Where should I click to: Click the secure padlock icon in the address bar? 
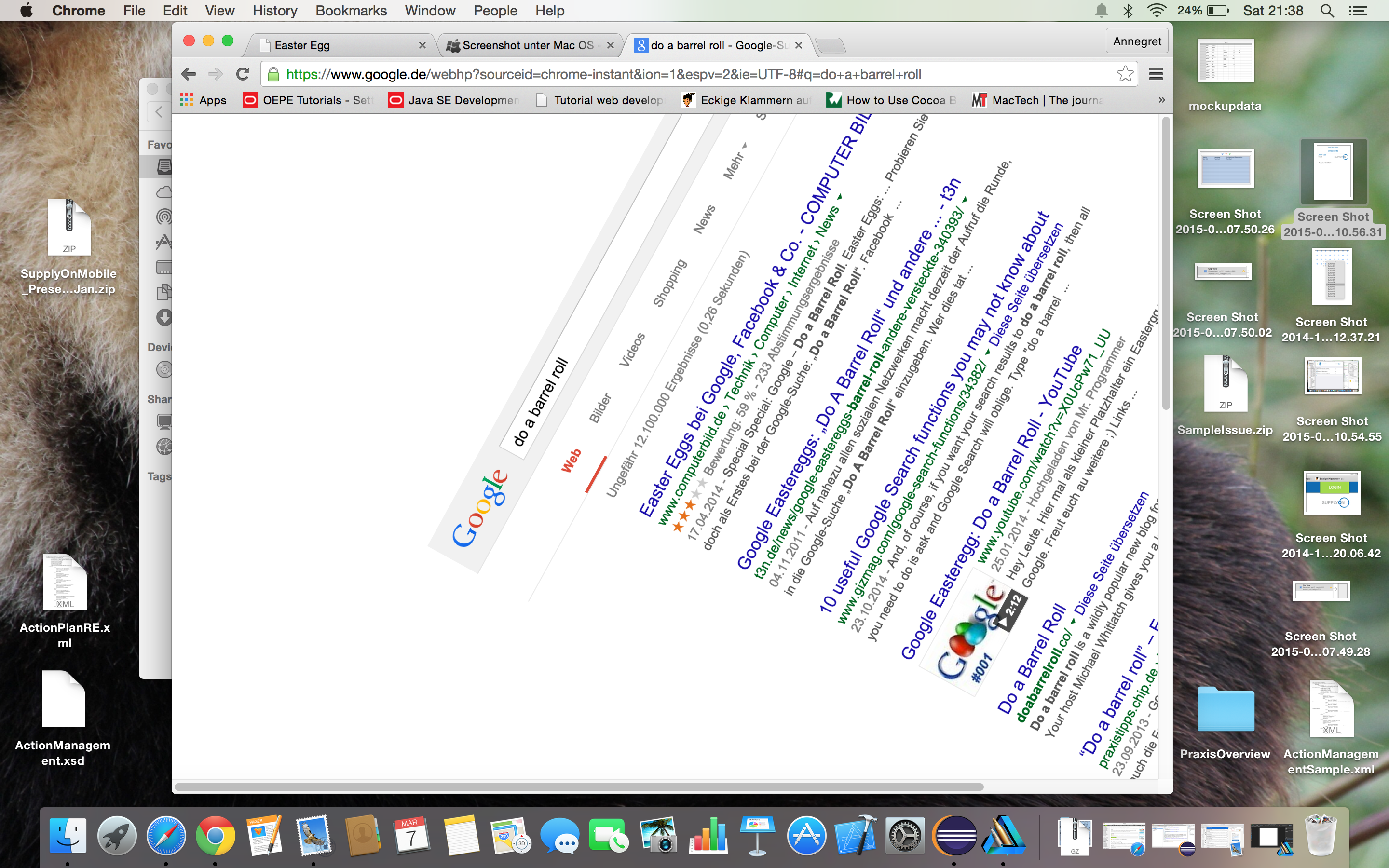[x=274, y=74]
